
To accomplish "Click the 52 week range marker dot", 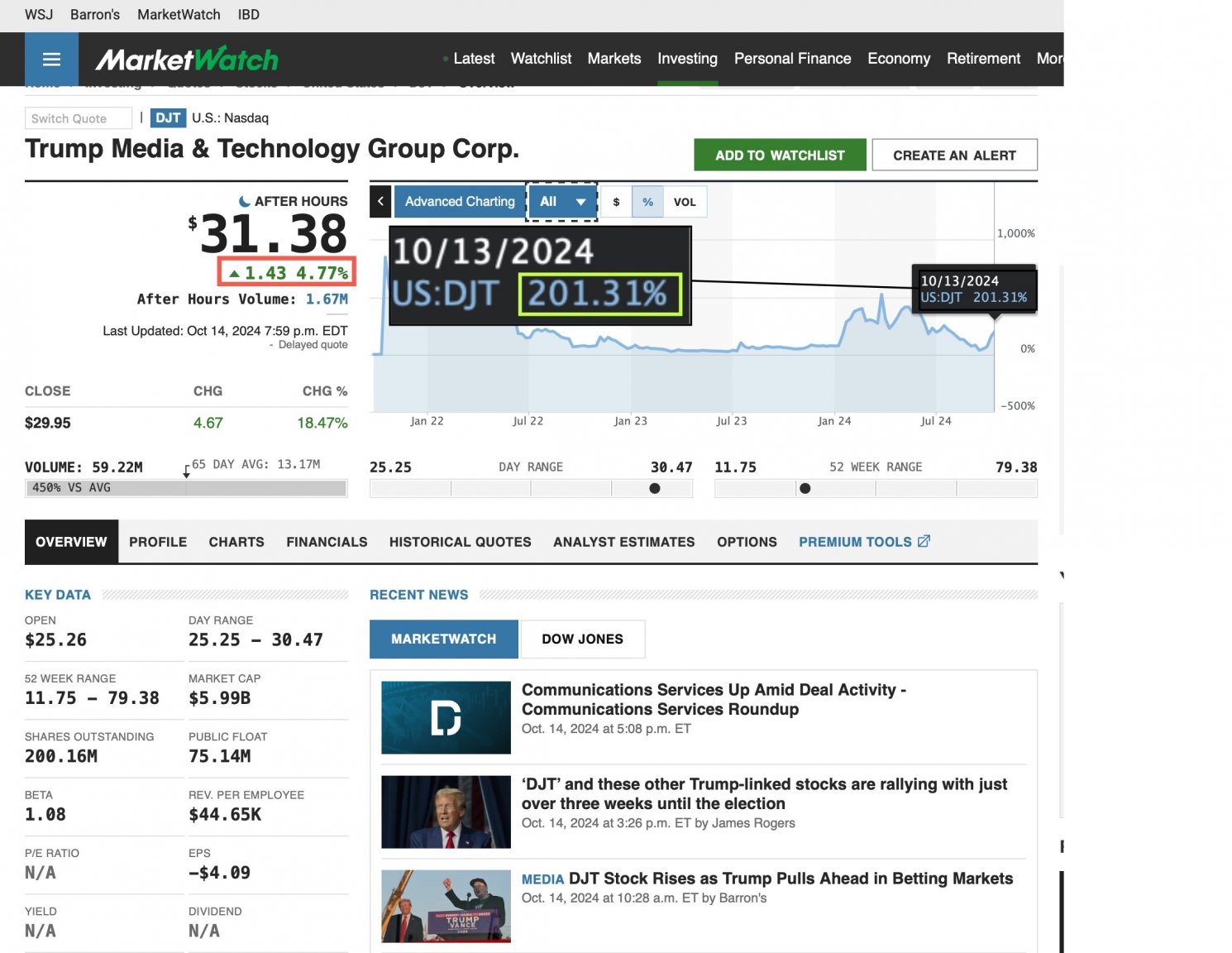I will click(805, 488).
